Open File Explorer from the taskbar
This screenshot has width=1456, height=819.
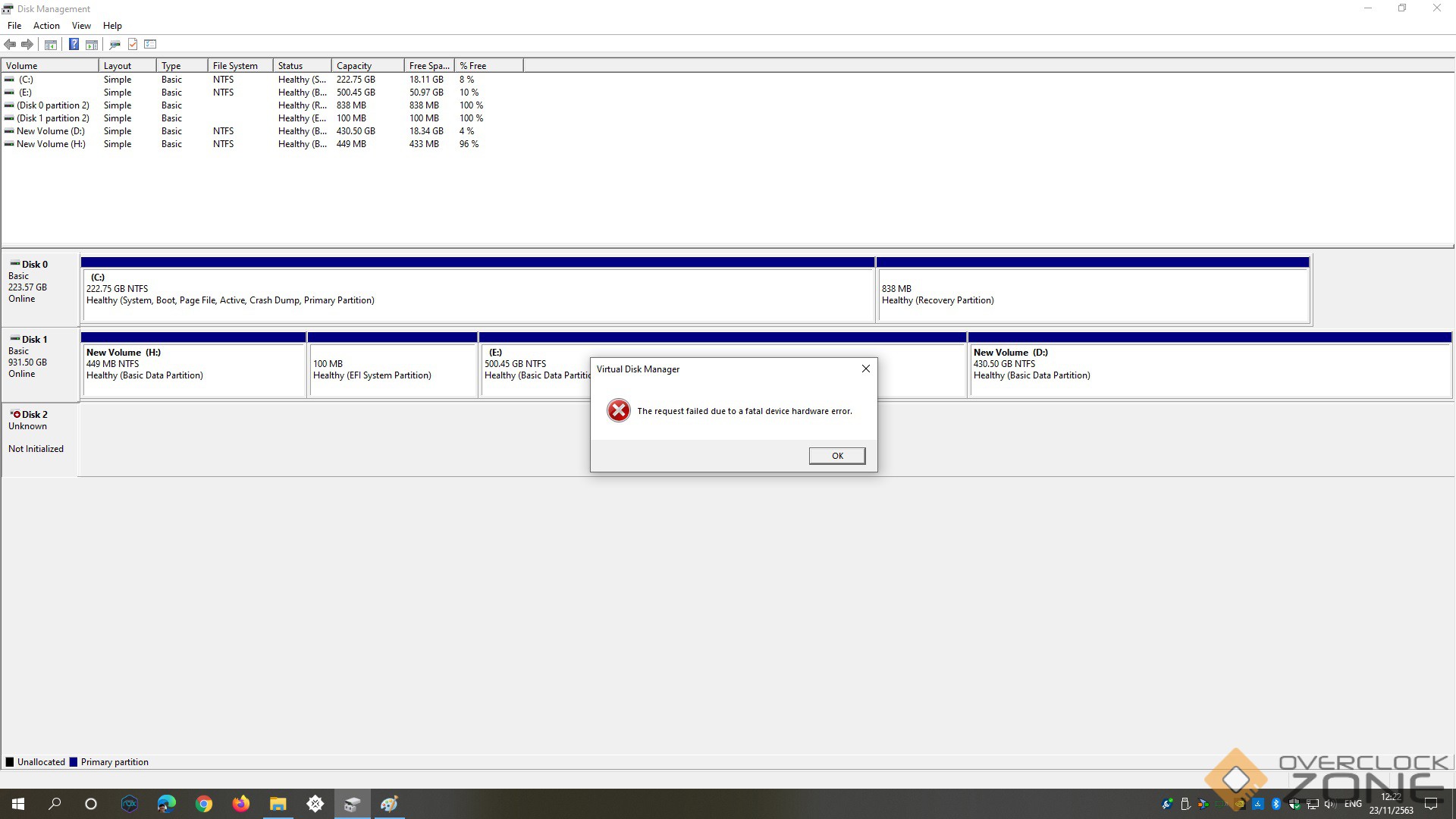278,804
